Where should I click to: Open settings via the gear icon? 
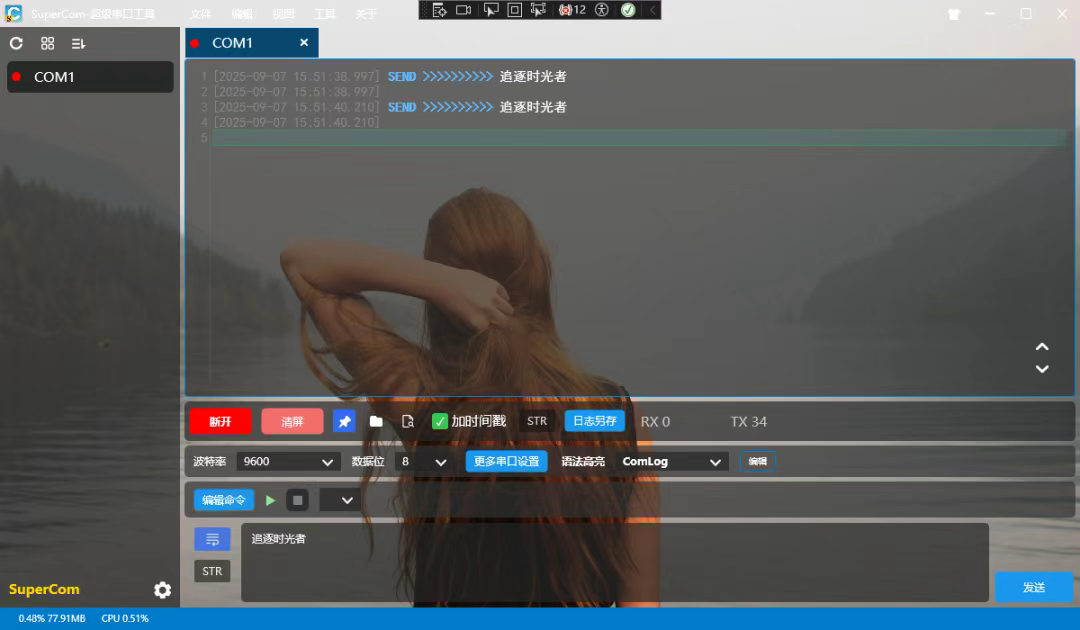click(x=162, y=590)
